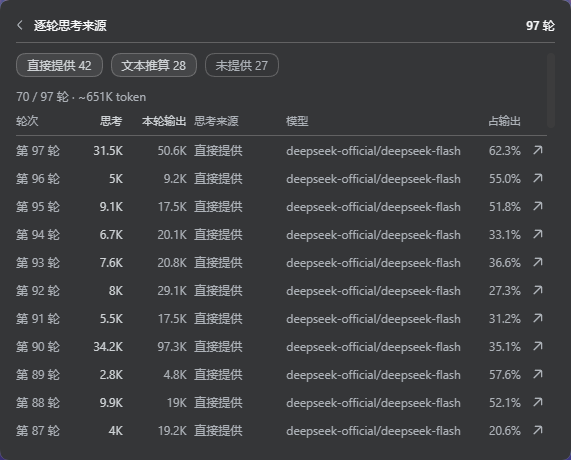Click the model name in round 90 row

click(x=373, y=347)
